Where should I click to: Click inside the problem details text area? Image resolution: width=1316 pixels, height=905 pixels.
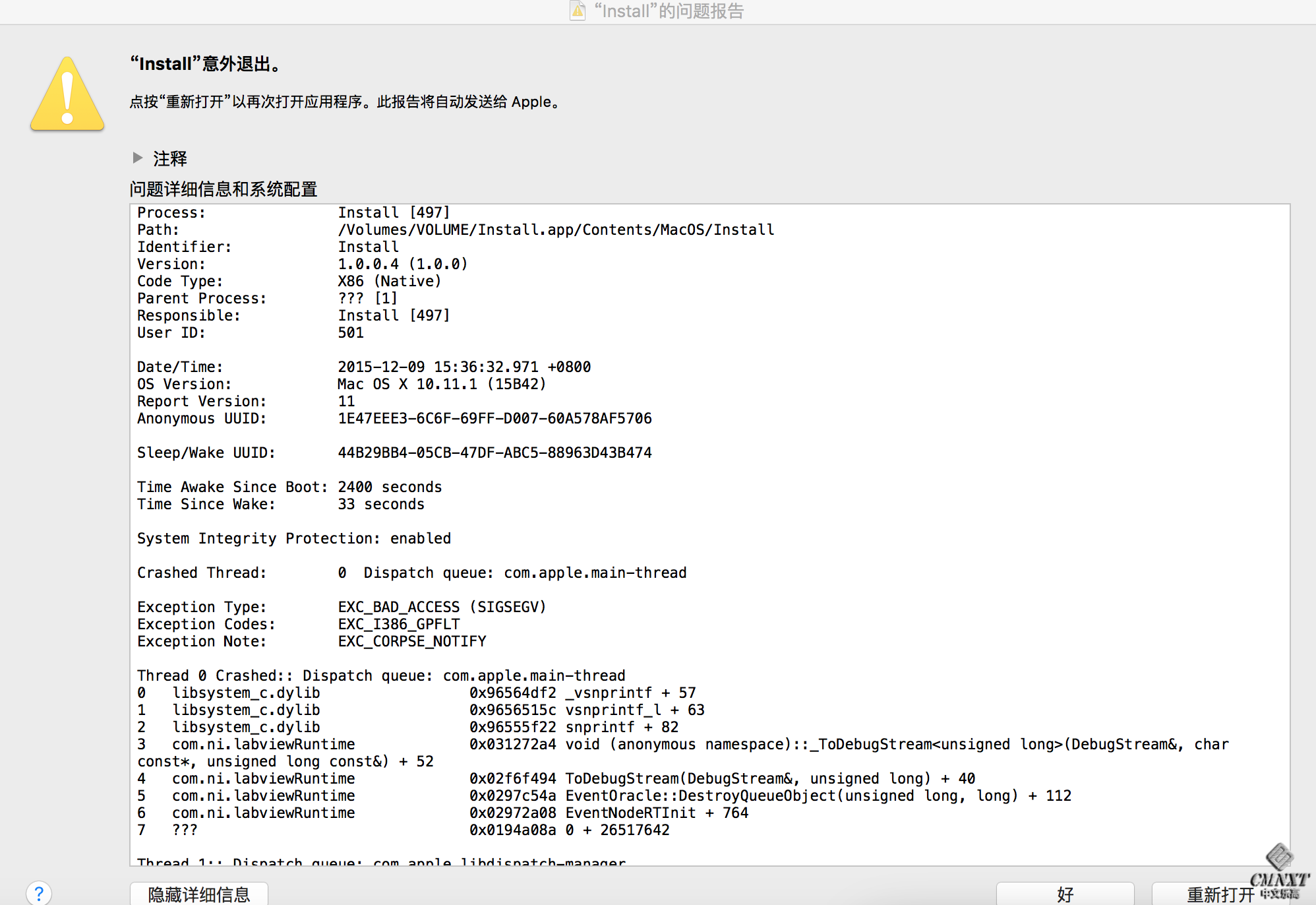click(x=709, y=534)
